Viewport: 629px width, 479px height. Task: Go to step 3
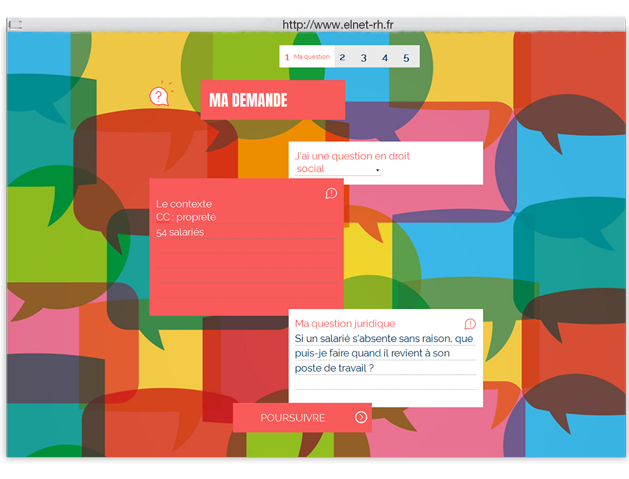click(x=363, y=58)
